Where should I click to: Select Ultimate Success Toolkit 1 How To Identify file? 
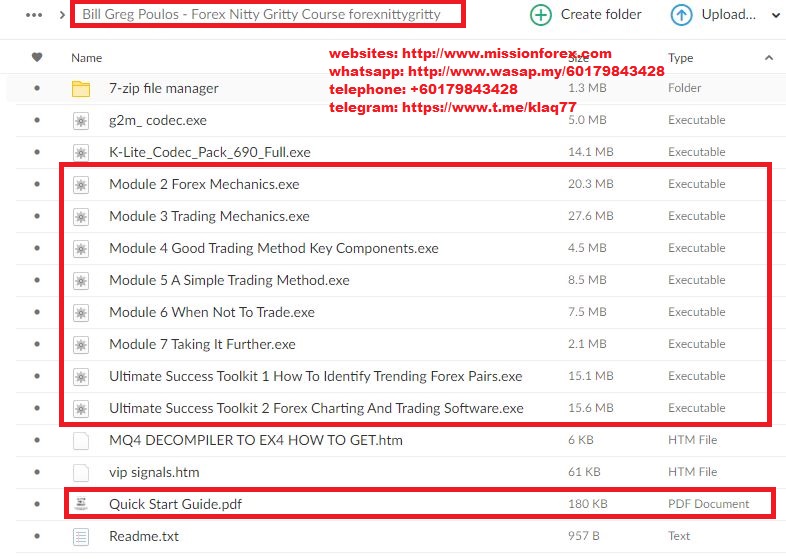[316, 377]
